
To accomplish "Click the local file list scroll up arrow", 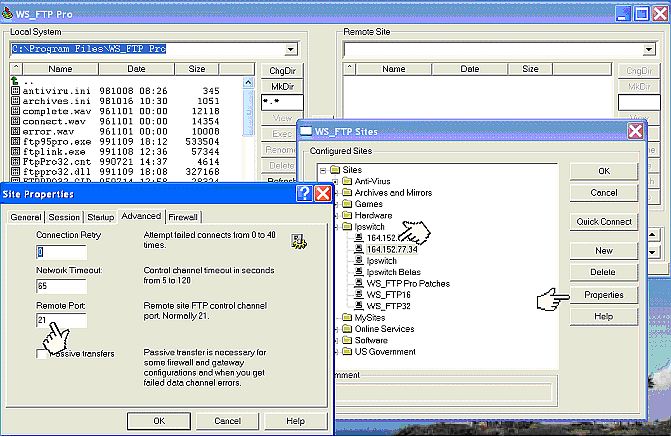I will pyautogui.click(x=248, y=82).
